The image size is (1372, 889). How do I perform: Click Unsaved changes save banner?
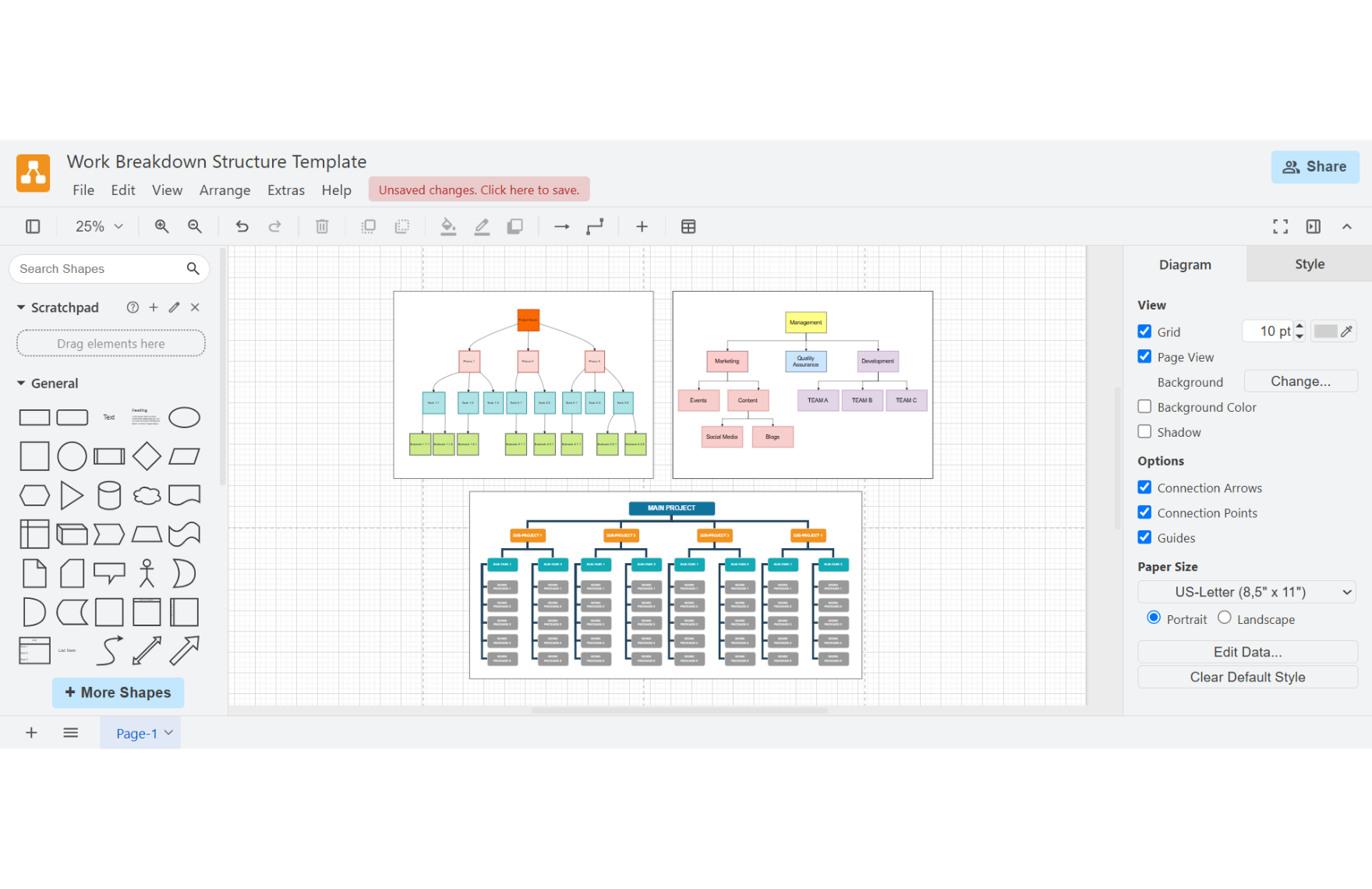tap(479, 189)
